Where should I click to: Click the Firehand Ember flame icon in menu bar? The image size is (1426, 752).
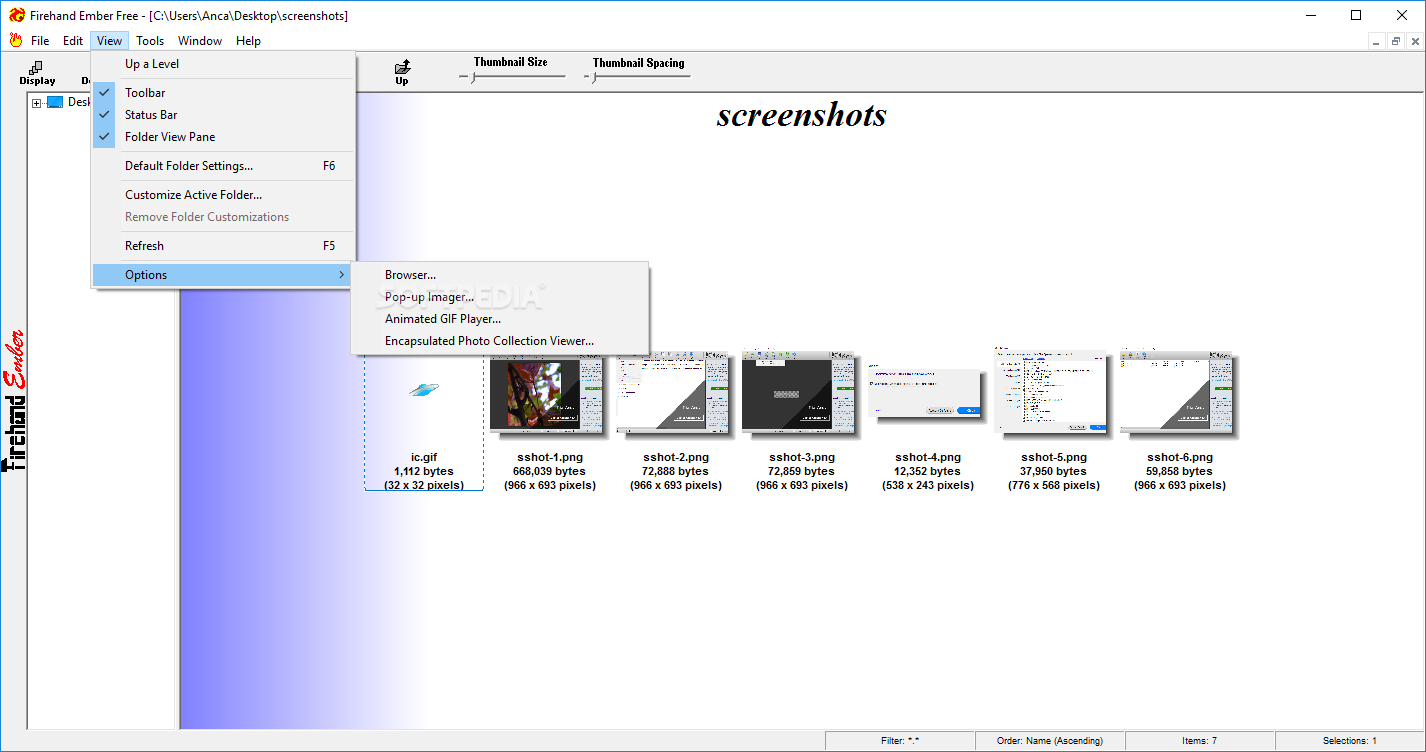click(x=15, y=41)
